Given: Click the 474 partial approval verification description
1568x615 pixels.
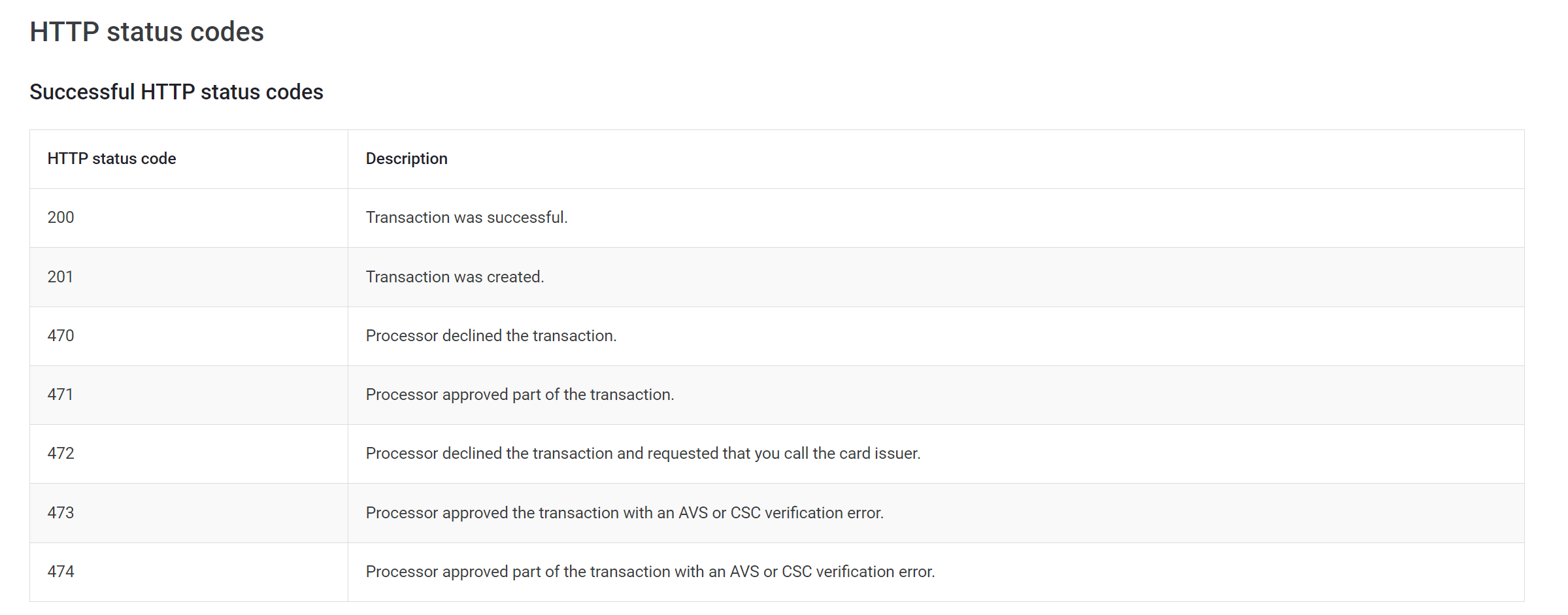Looking at the screenshot, I should (650, 572).
